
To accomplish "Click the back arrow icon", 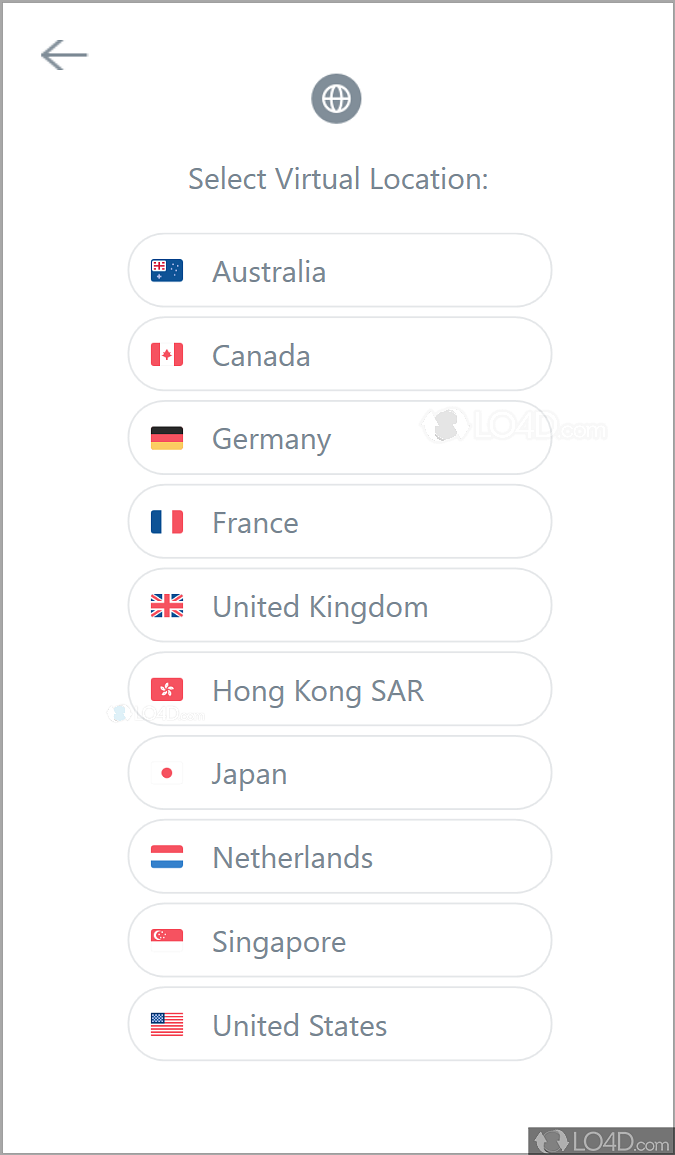I will coord(64,55).
